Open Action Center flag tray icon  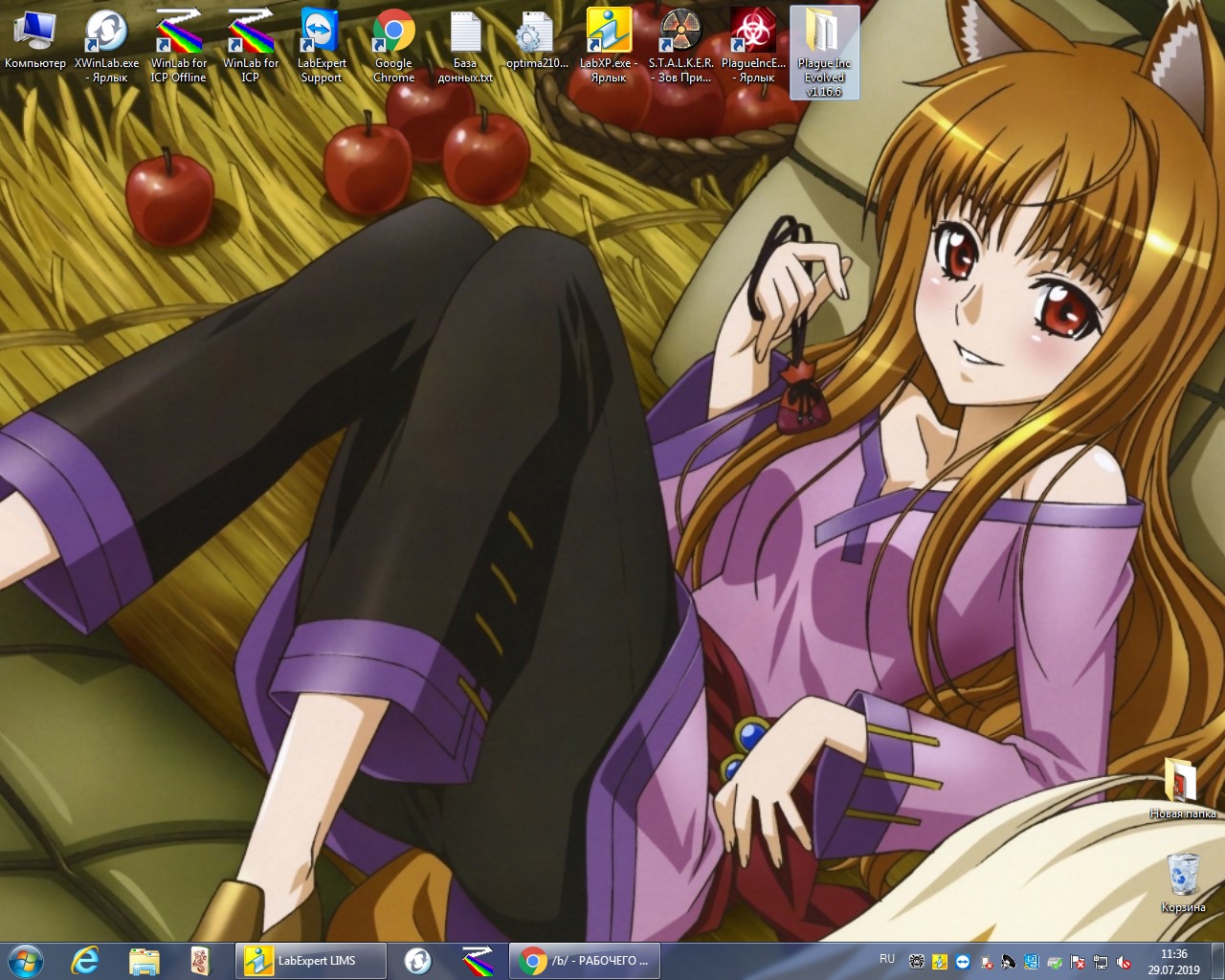click(x=1078, y=962)
